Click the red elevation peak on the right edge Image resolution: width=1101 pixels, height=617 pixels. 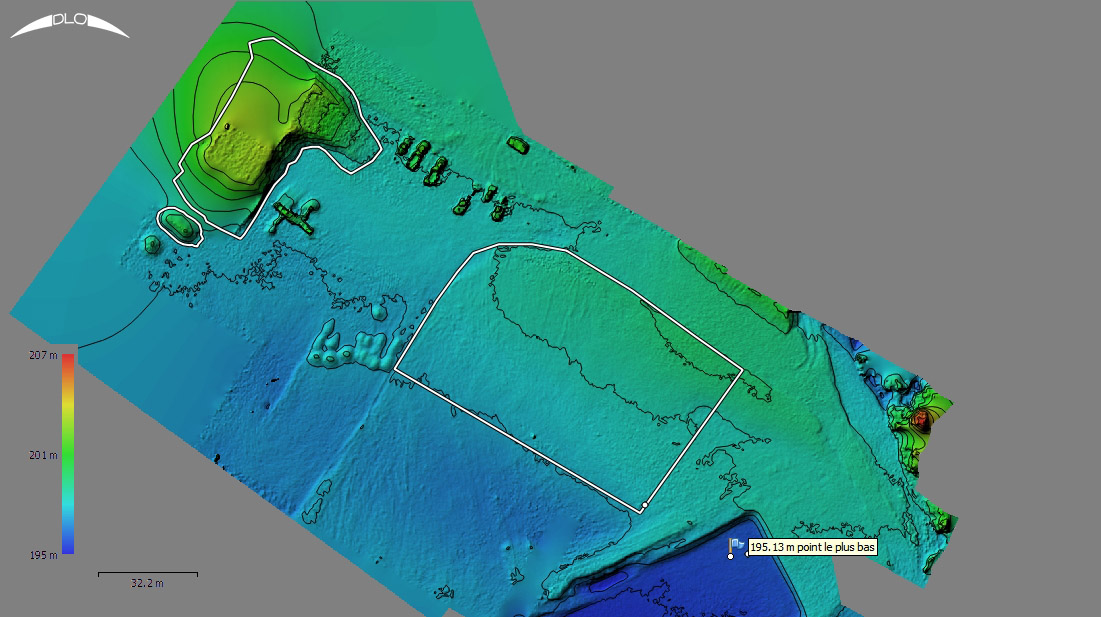[921, 418]
